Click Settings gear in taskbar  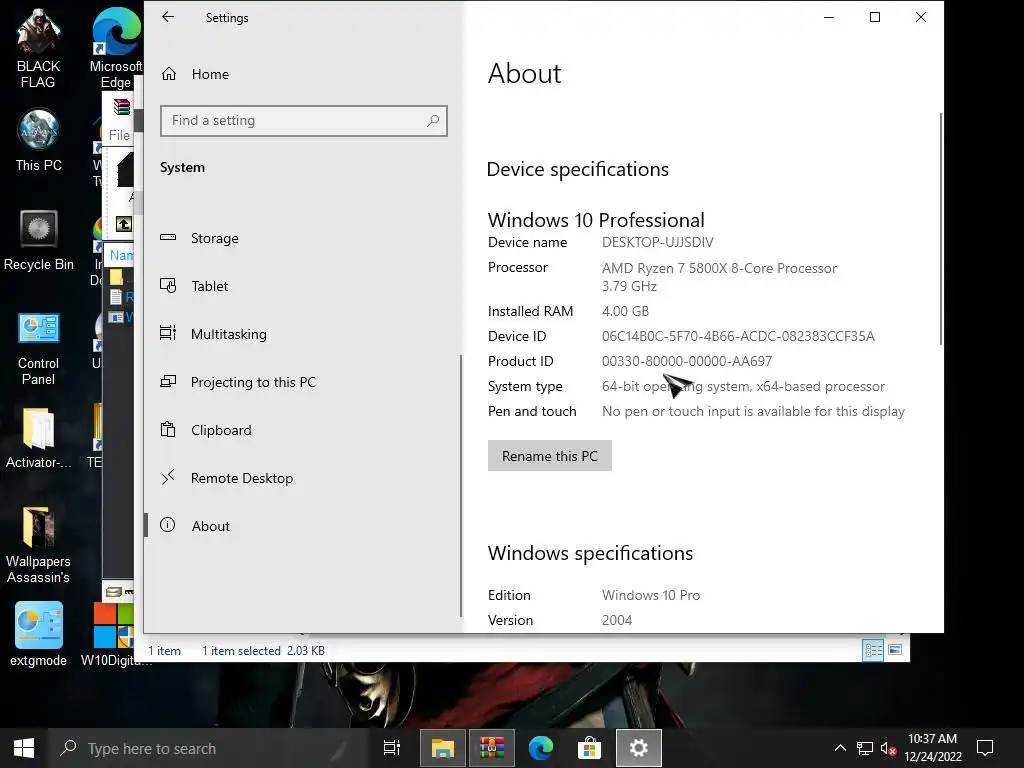click(639, 748)
